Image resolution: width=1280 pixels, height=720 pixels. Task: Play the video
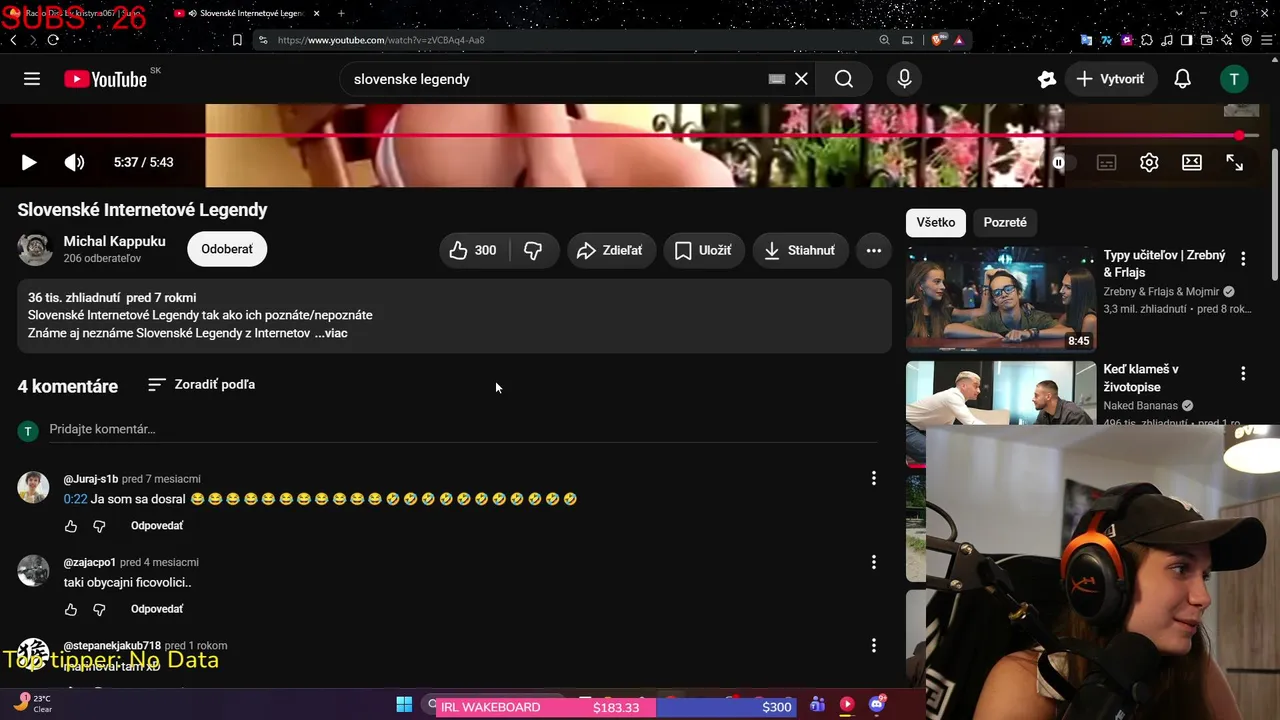pyautogui.click(x=28, y=162)
